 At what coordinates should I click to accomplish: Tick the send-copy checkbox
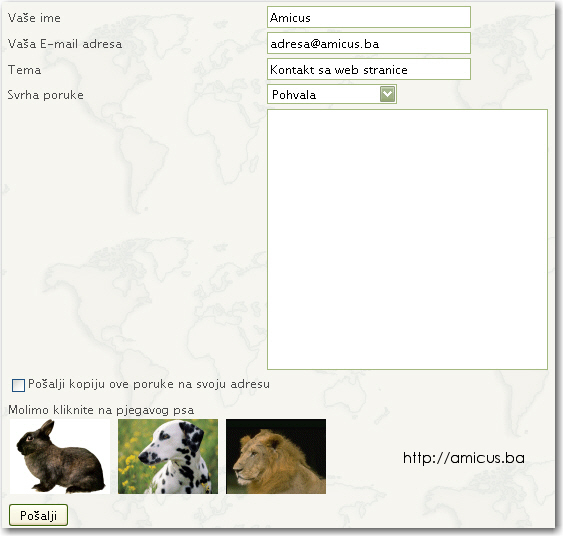point(18,385)
